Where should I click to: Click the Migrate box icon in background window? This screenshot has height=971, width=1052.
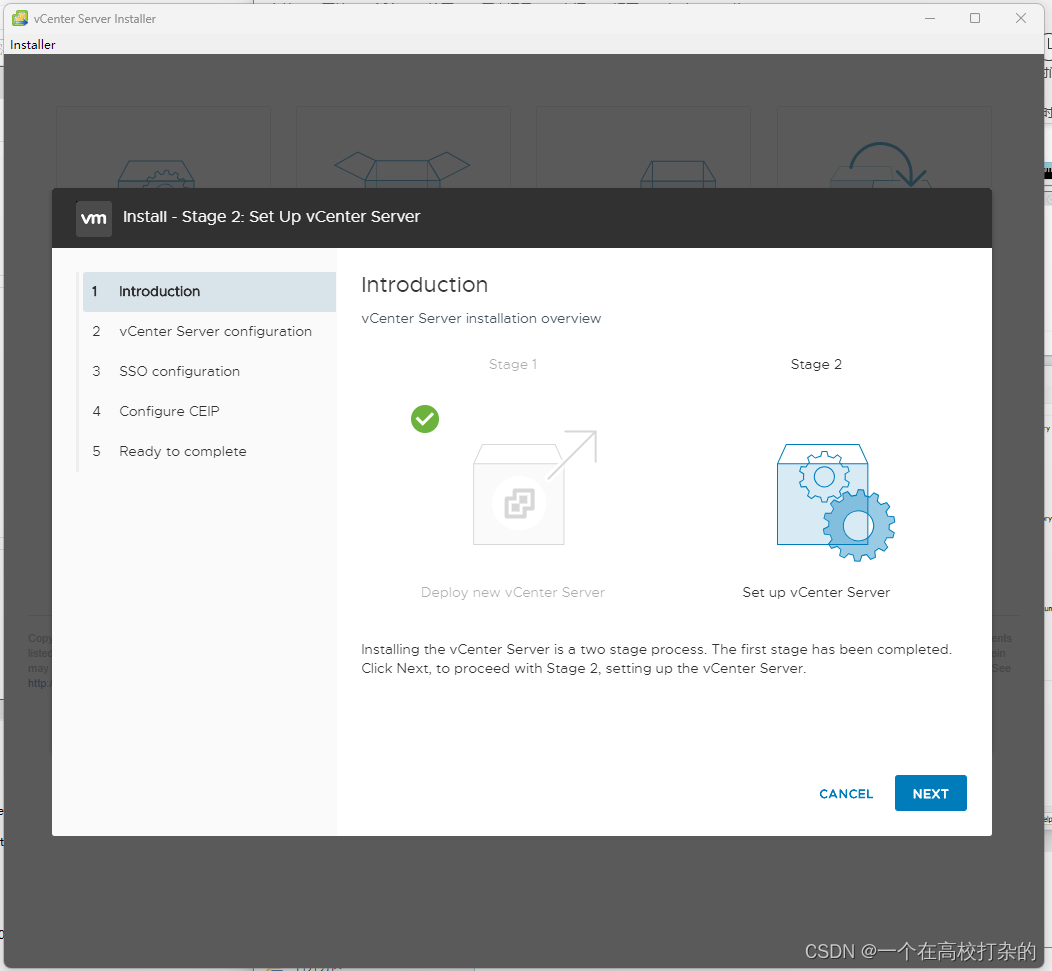(678, 174)
